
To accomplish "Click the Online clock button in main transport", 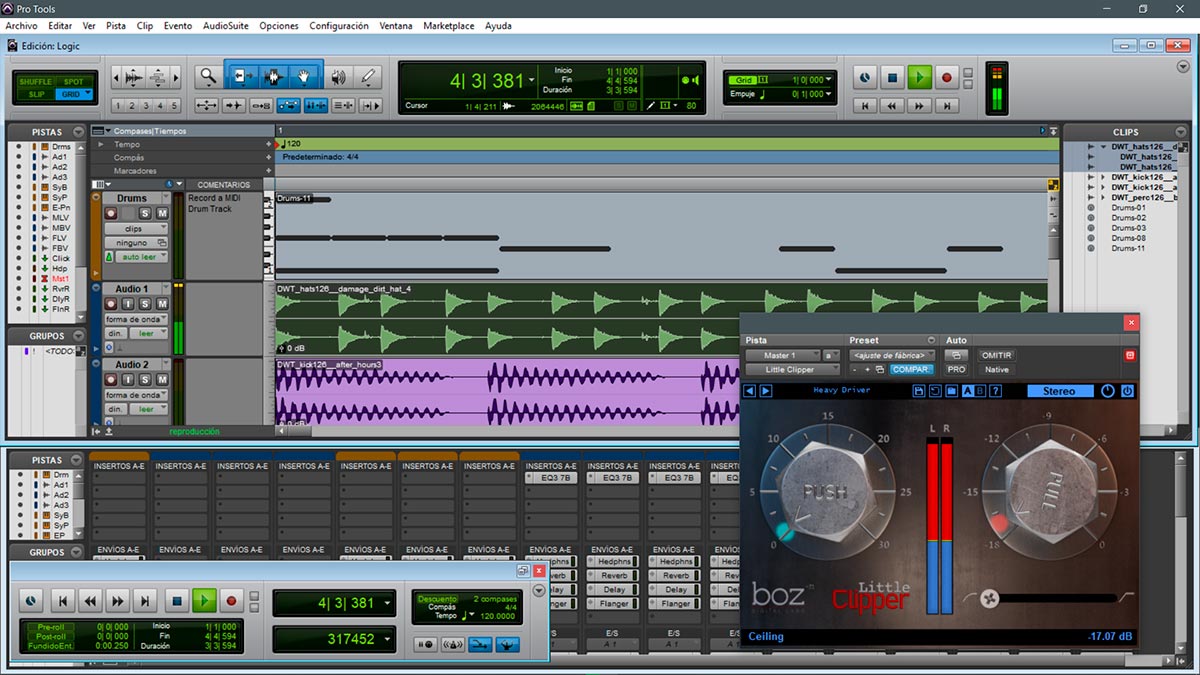I will pyautogui.click(x=865, y=77).
